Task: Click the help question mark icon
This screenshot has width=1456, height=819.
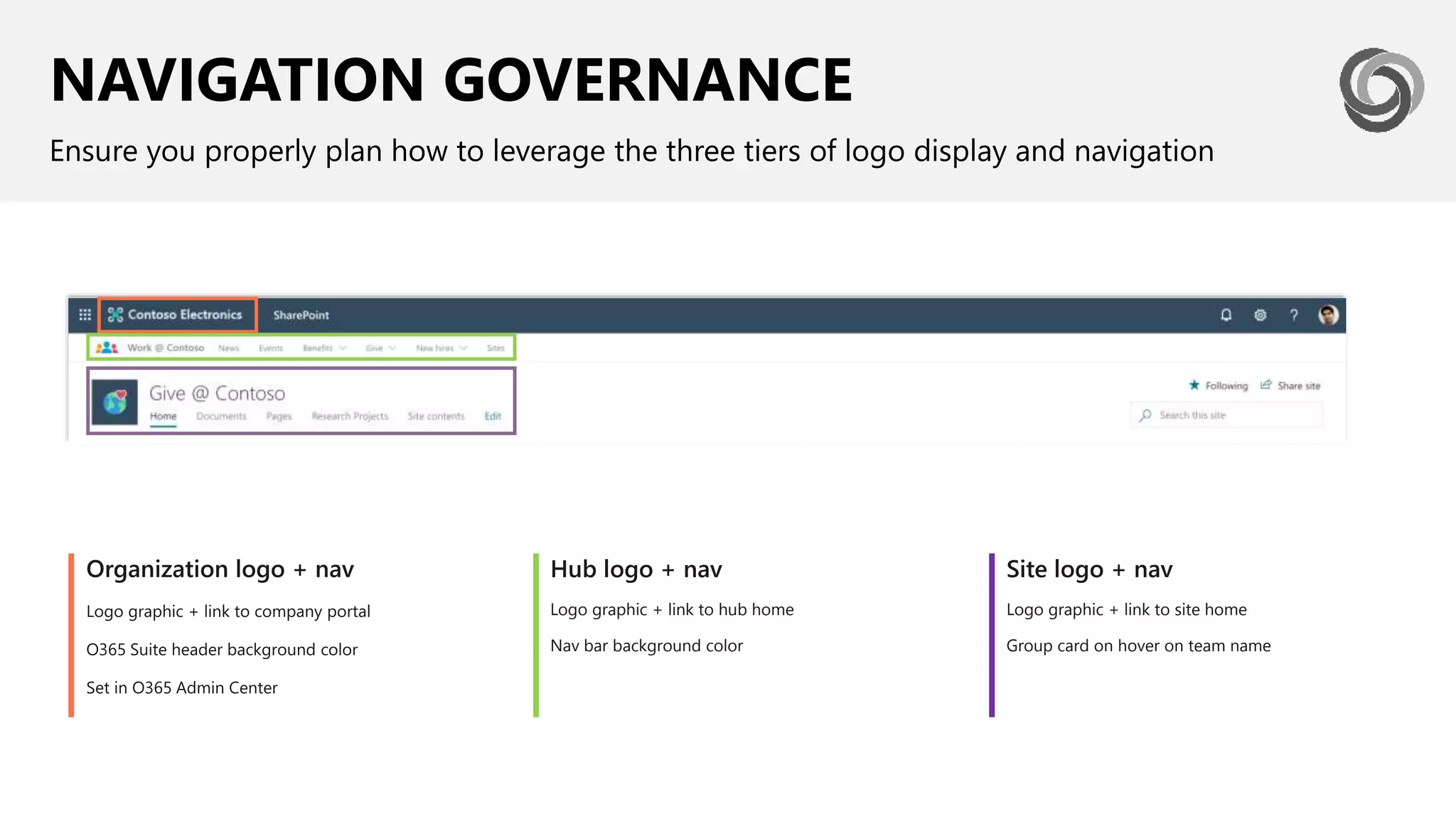Action: [1294, 315]
